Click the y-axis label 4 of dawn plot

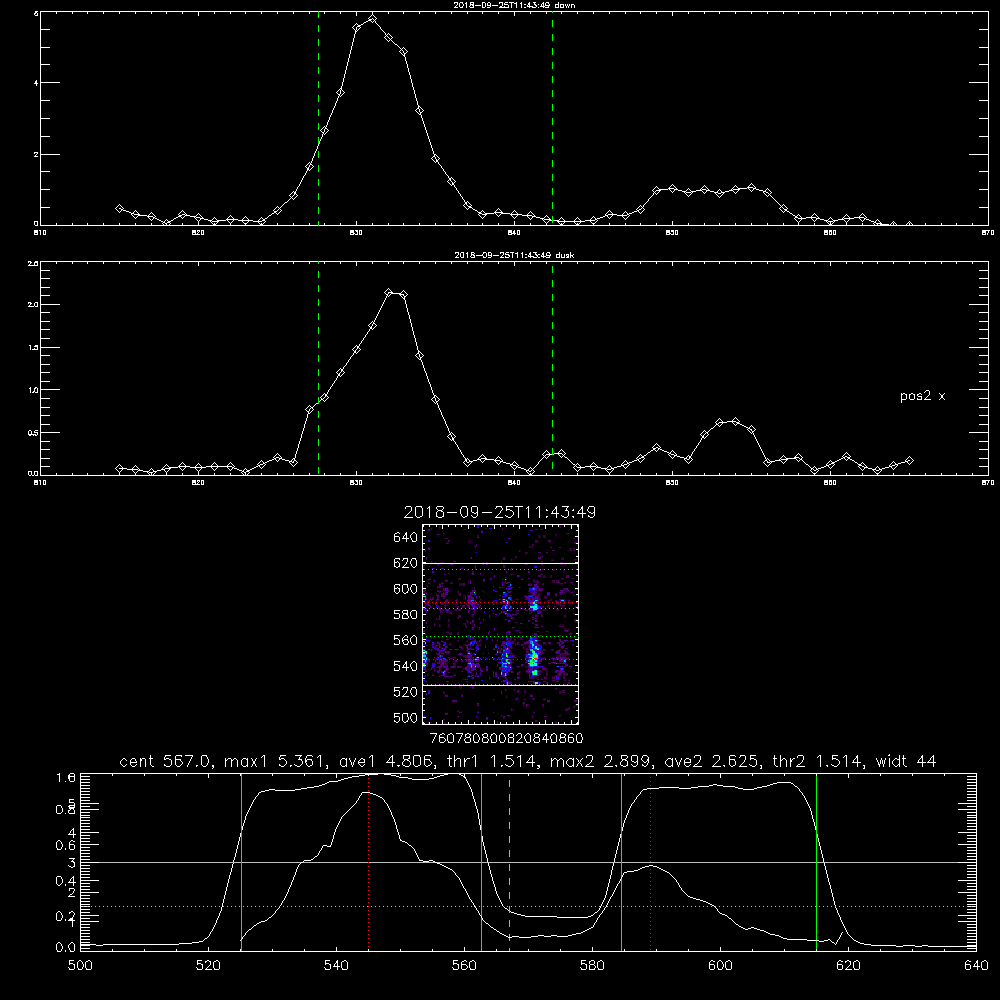click(36, 83)
